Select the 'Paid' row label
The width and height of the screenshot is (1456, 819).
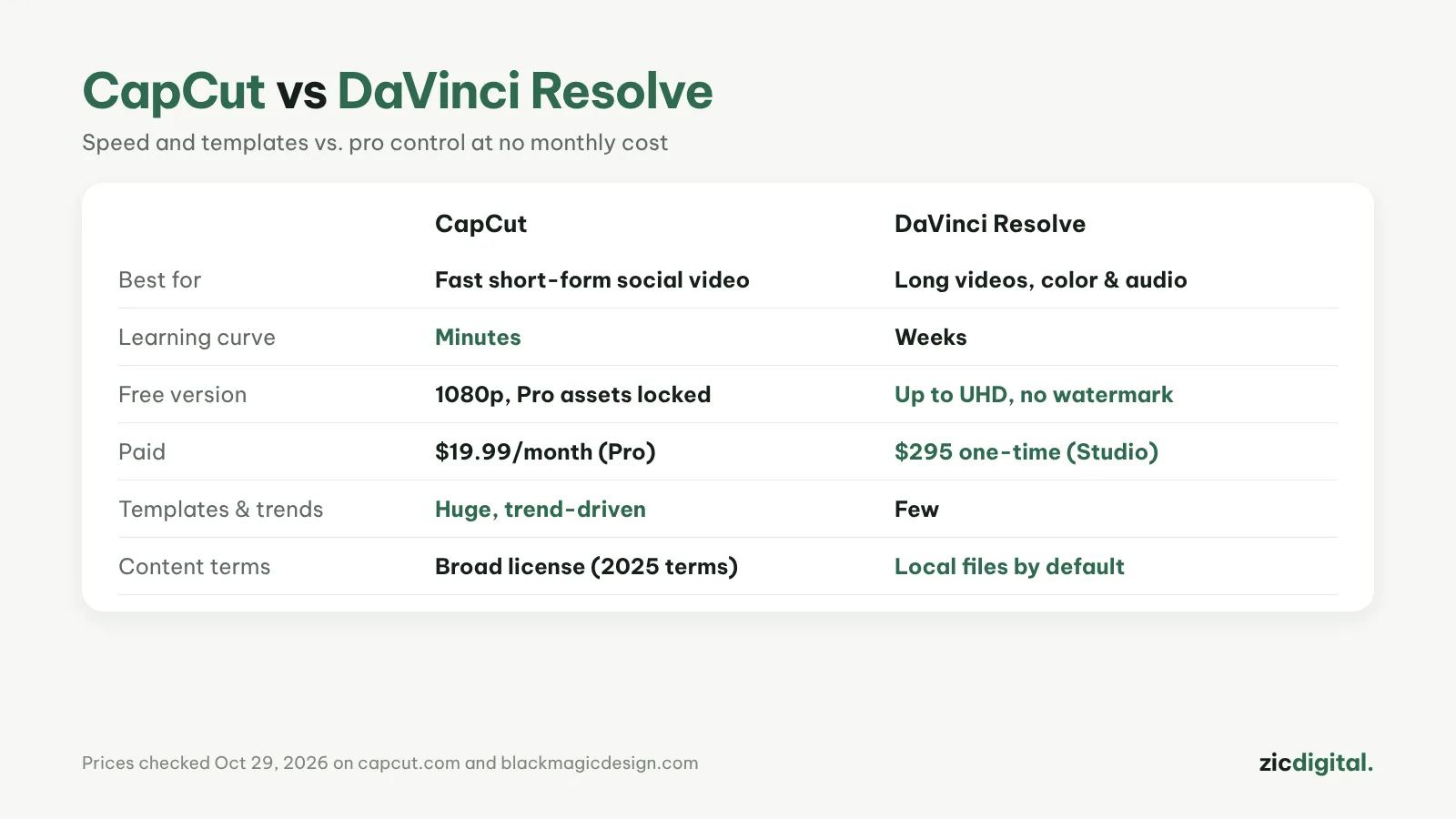pyautogui.click(x=142, y=452)
